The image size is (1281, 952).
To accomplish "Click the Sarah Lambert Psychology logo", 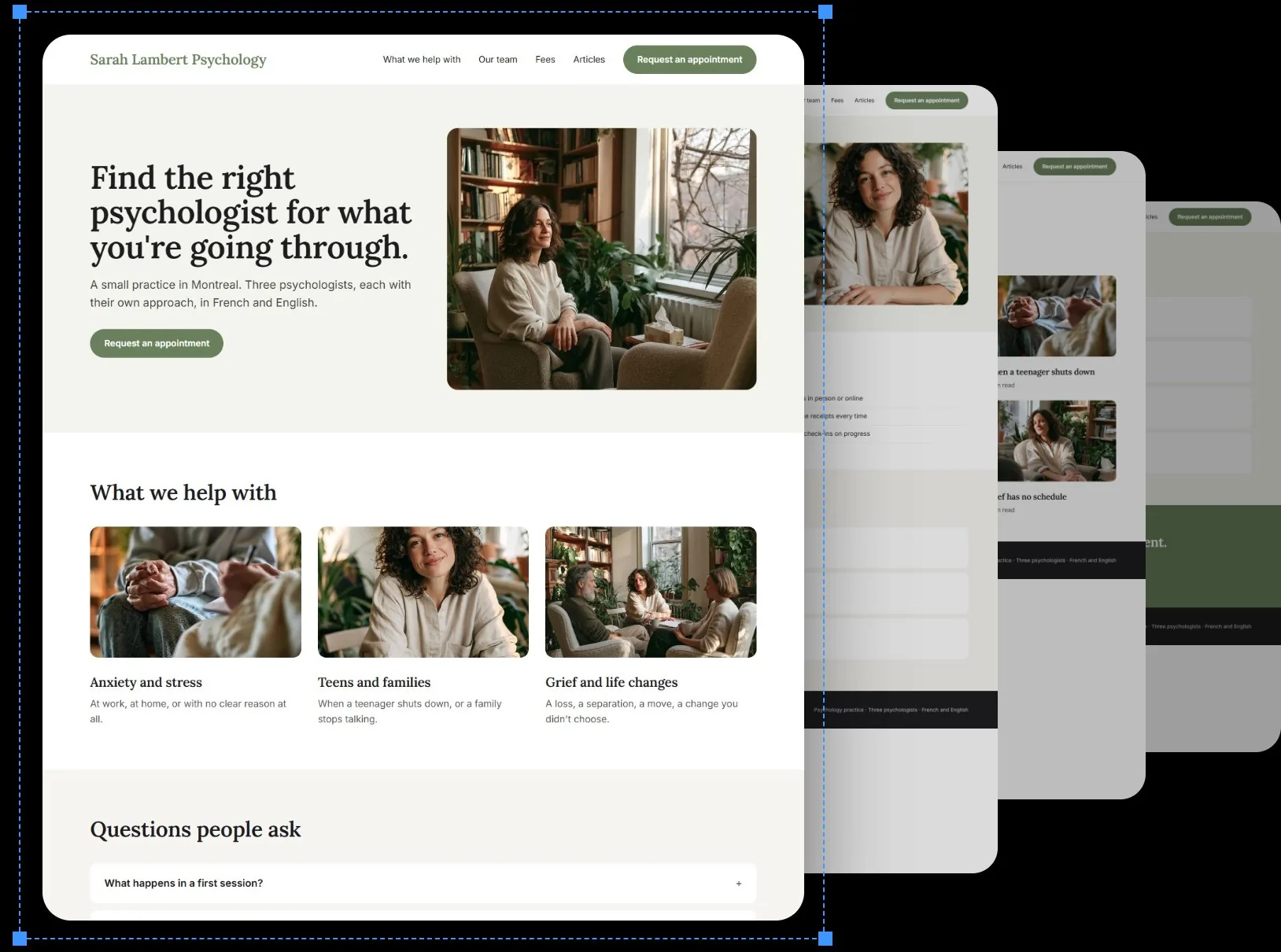I will click(178, 60).
